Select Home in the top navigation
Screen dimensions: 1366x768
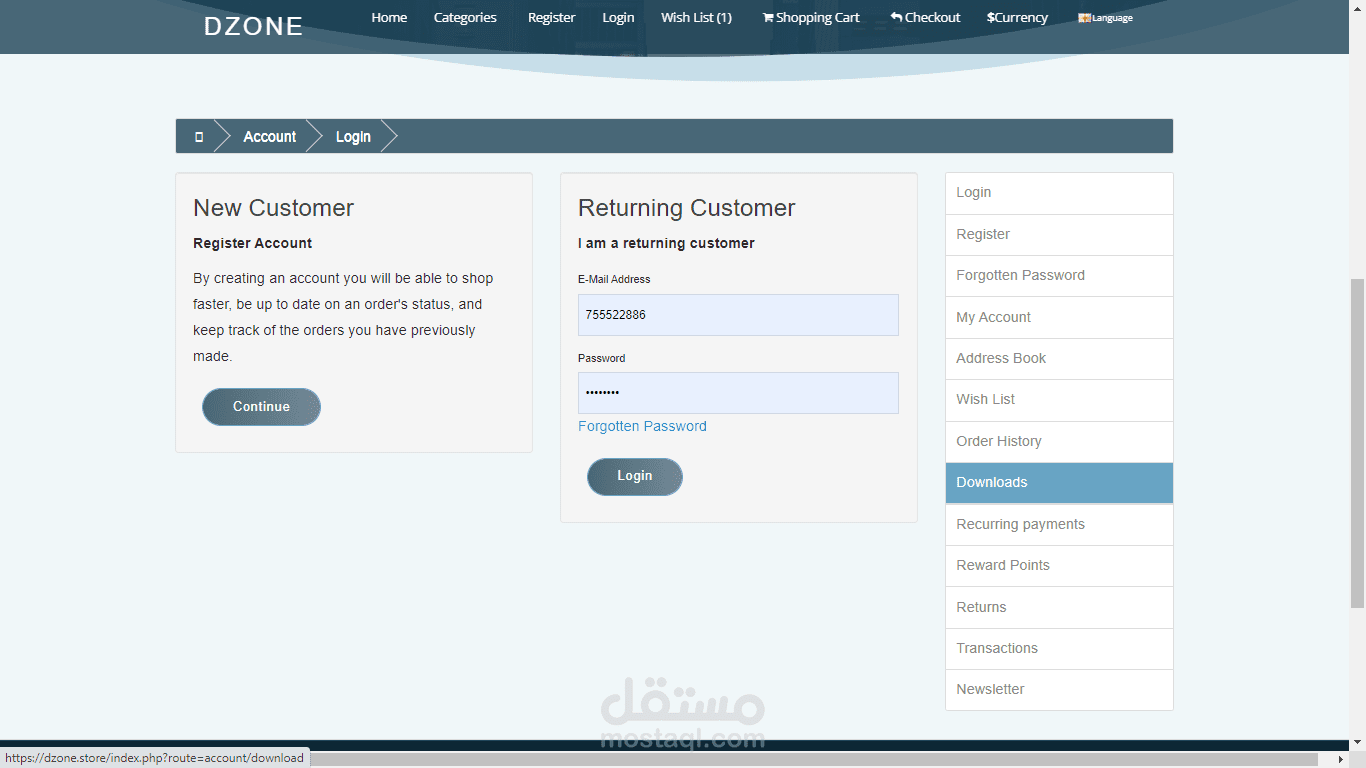pos(389,17)
